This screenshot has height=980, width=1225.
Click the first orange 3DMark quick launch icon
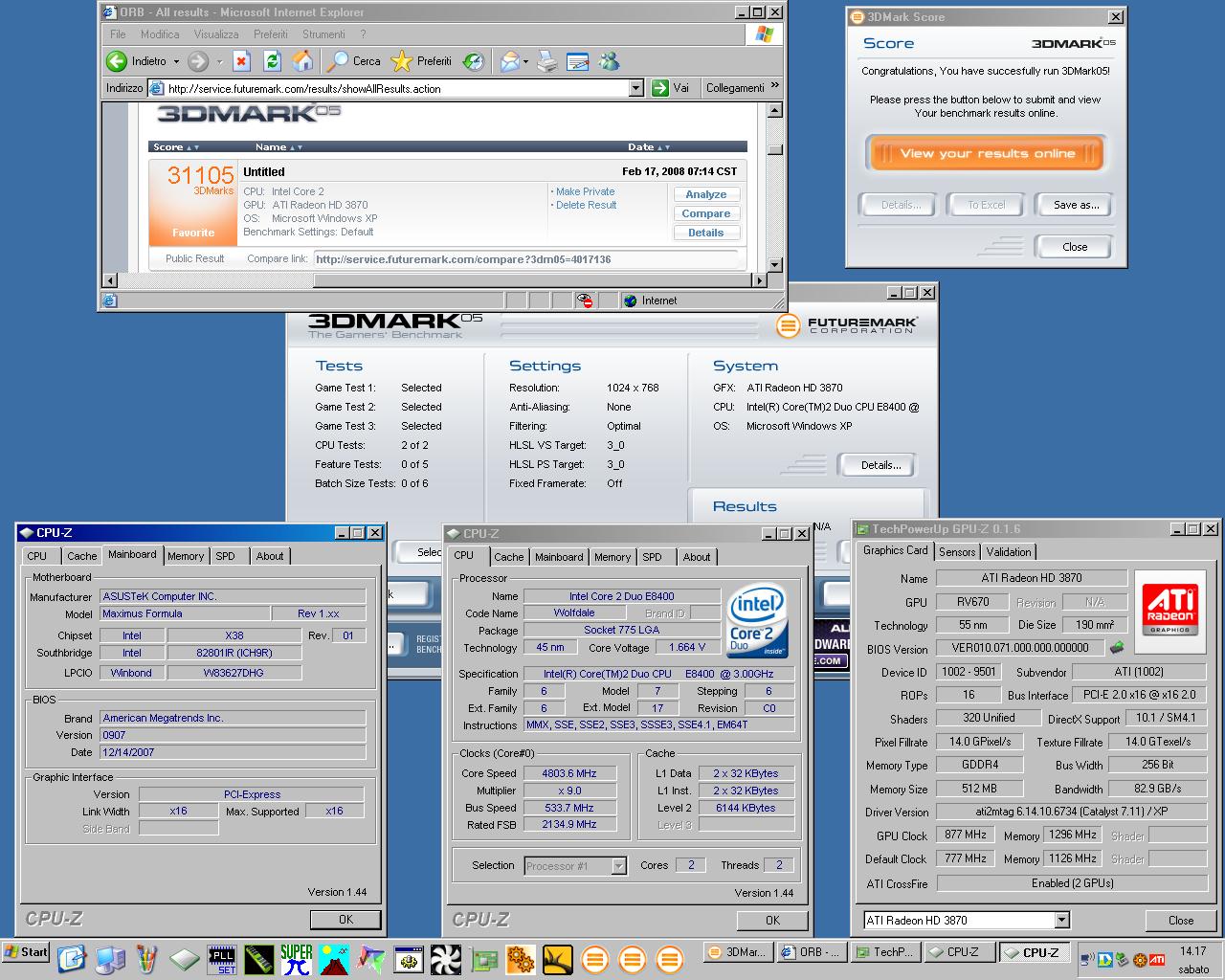coord(595,959)
